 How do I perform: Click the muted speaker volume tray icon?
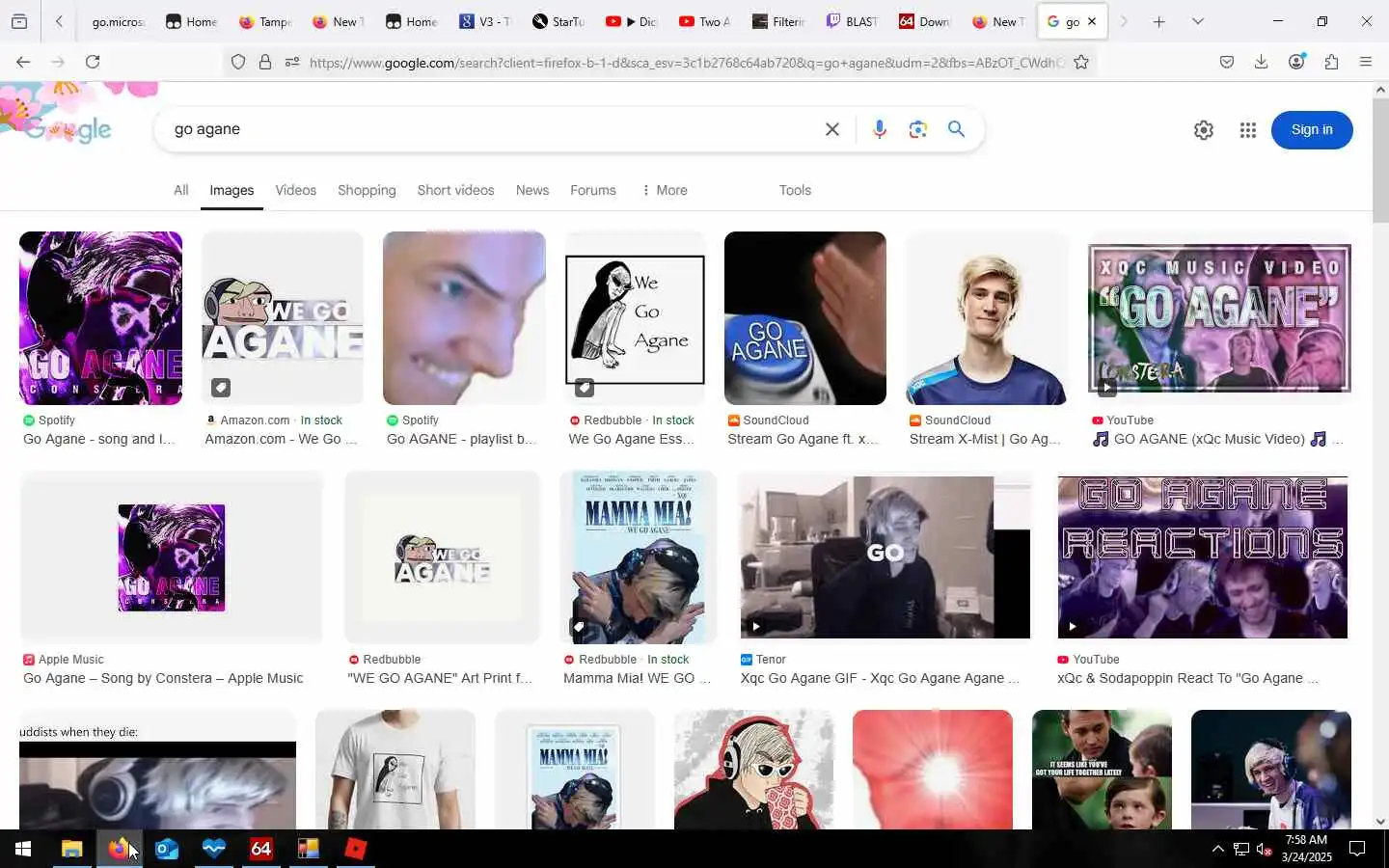pos(1265,850)
